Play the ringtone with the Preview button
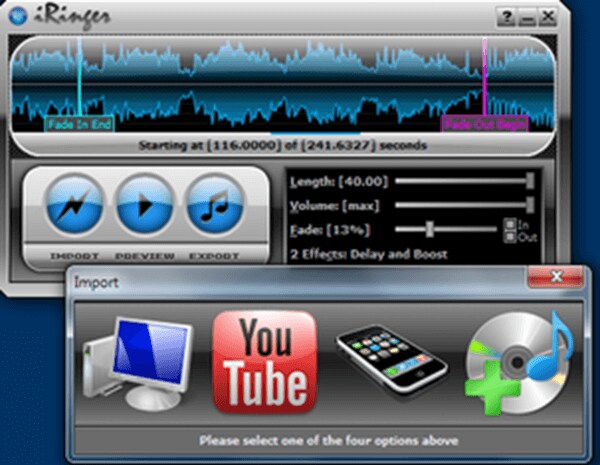 [x=145, y=203]
